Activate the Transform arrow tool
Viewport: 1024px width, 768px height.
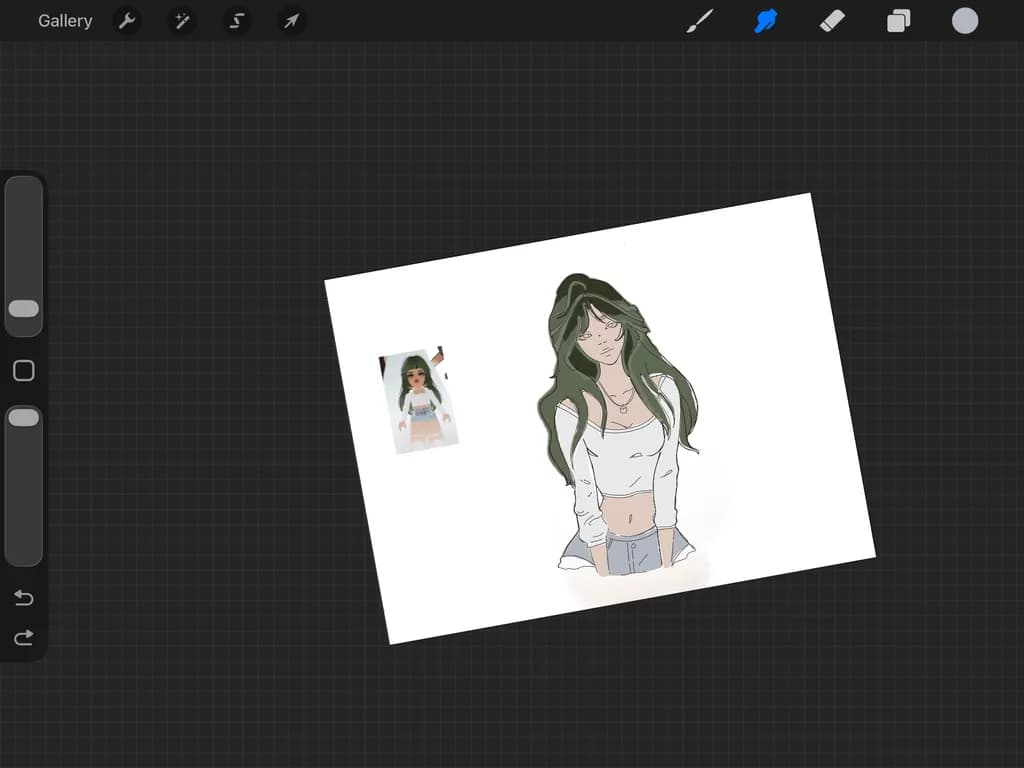[x=291, y=21]
